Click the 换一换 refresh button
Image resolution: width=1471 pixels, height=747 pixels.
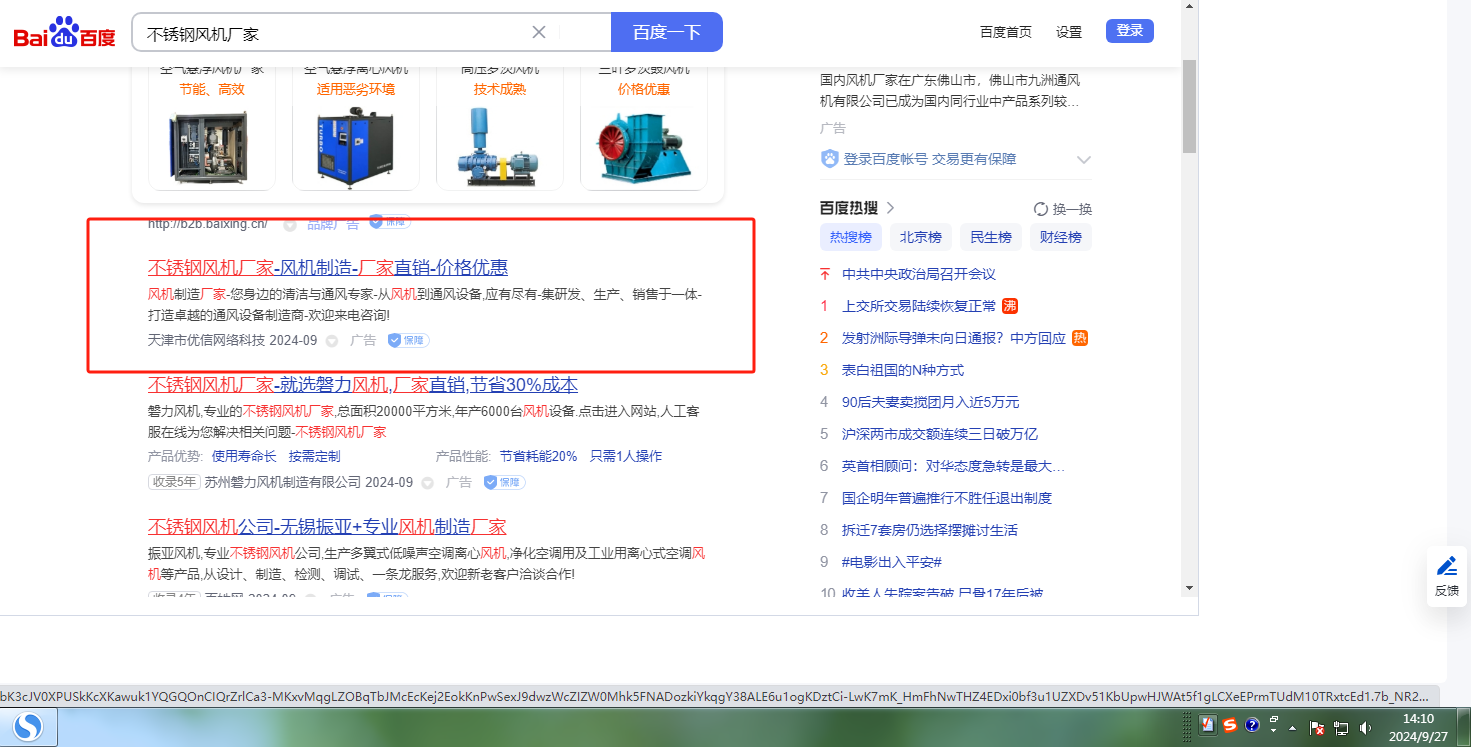pyautogui.click(x=1063, y=209)
